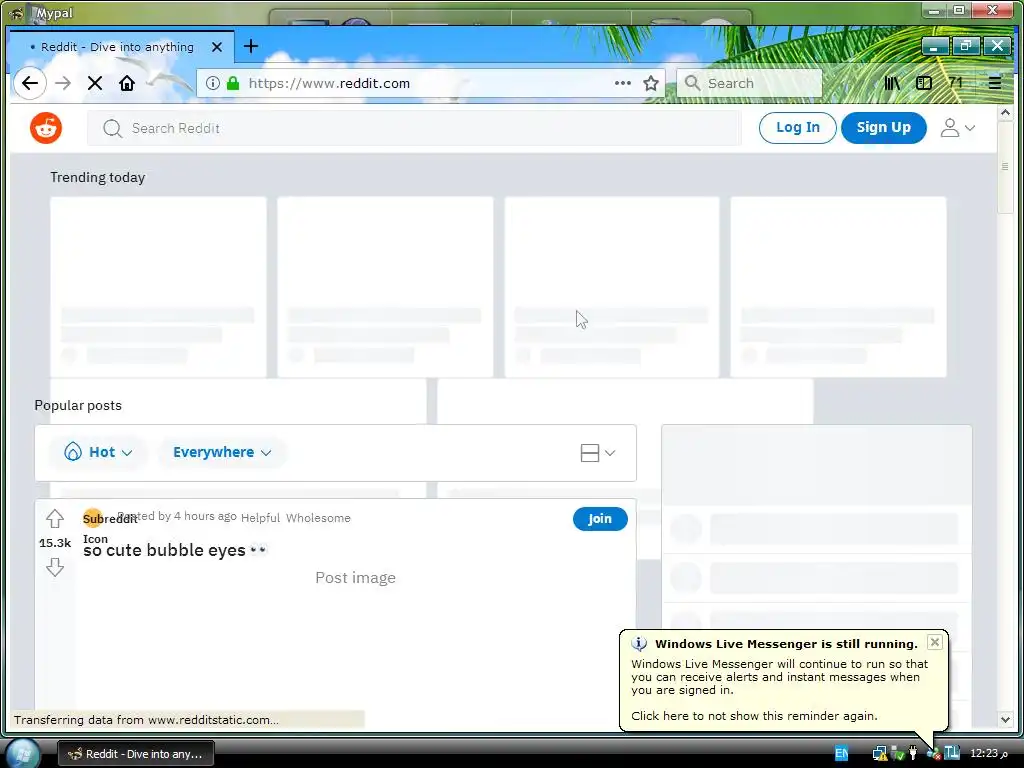Click the subreddit icon on the post
This screenshot has height=768, width=1024.
(93, 519)
